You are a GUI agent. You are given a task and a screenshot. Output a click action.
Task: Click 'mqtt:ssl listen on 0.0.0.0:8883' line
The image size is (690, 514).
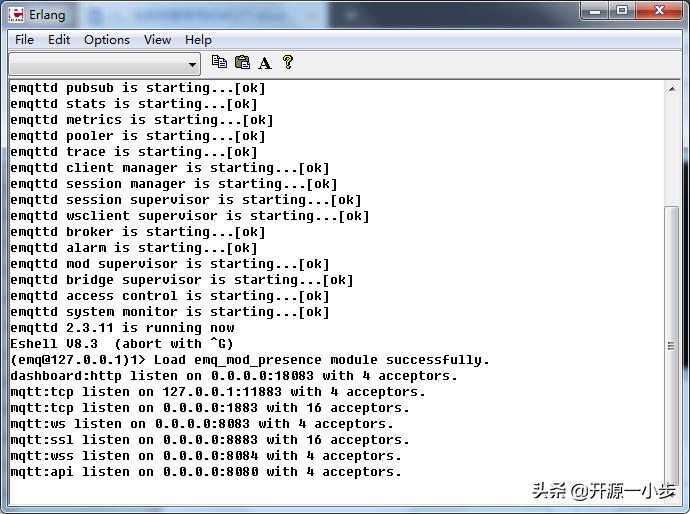pos(210,440)
